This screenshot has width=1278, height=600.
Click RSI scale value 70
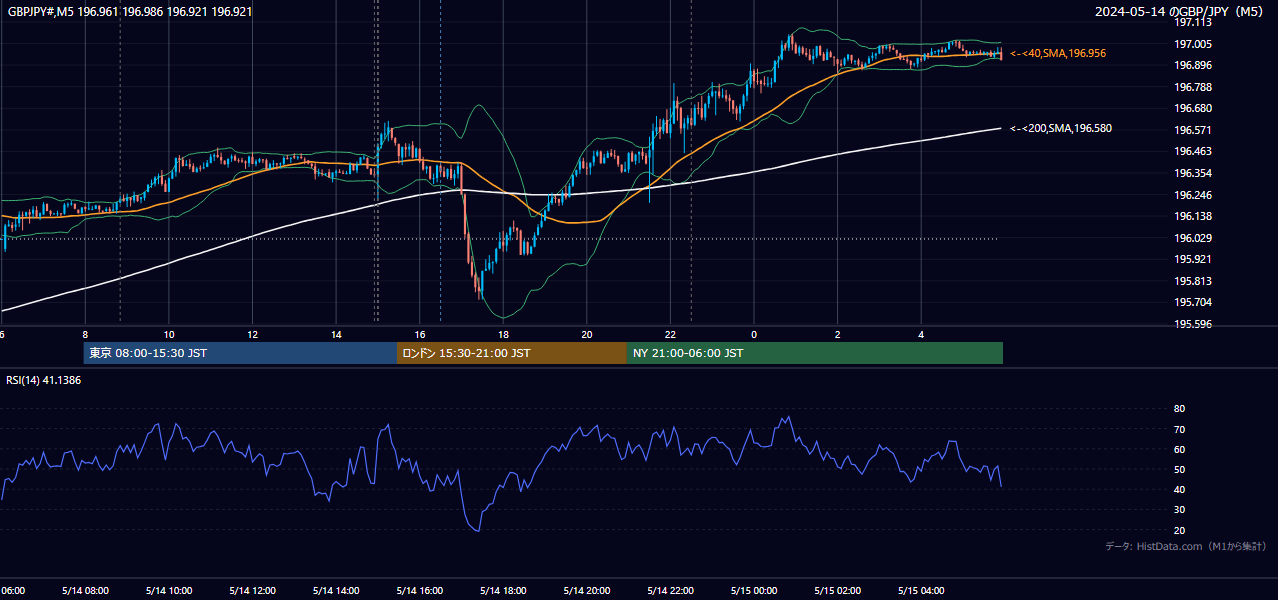(x=1180, y=429)
